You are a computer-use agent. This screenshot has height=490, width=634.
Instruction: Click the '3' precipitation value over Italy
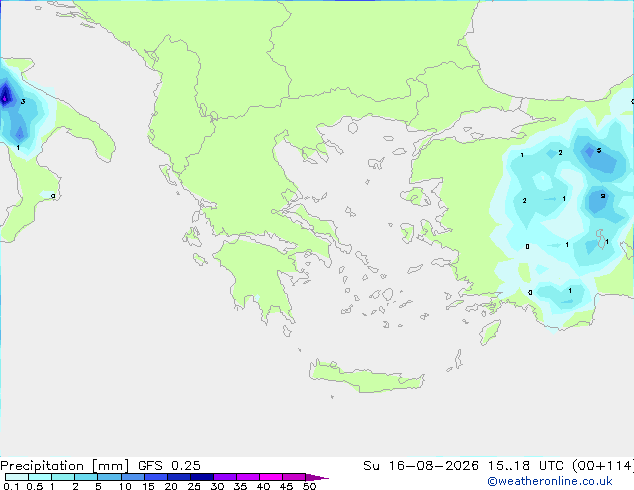pos(23,101)
